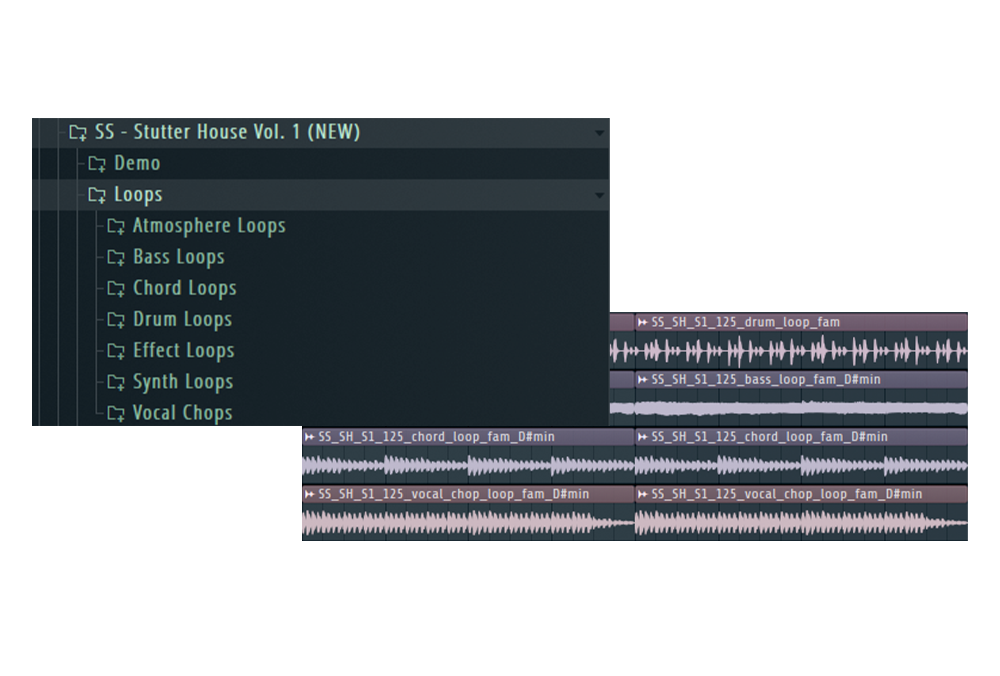Collapse the SS - Stutter House Vol. 1 folder arrow
The width and height of the screenshot is (1000, 676).
[599, 133]
